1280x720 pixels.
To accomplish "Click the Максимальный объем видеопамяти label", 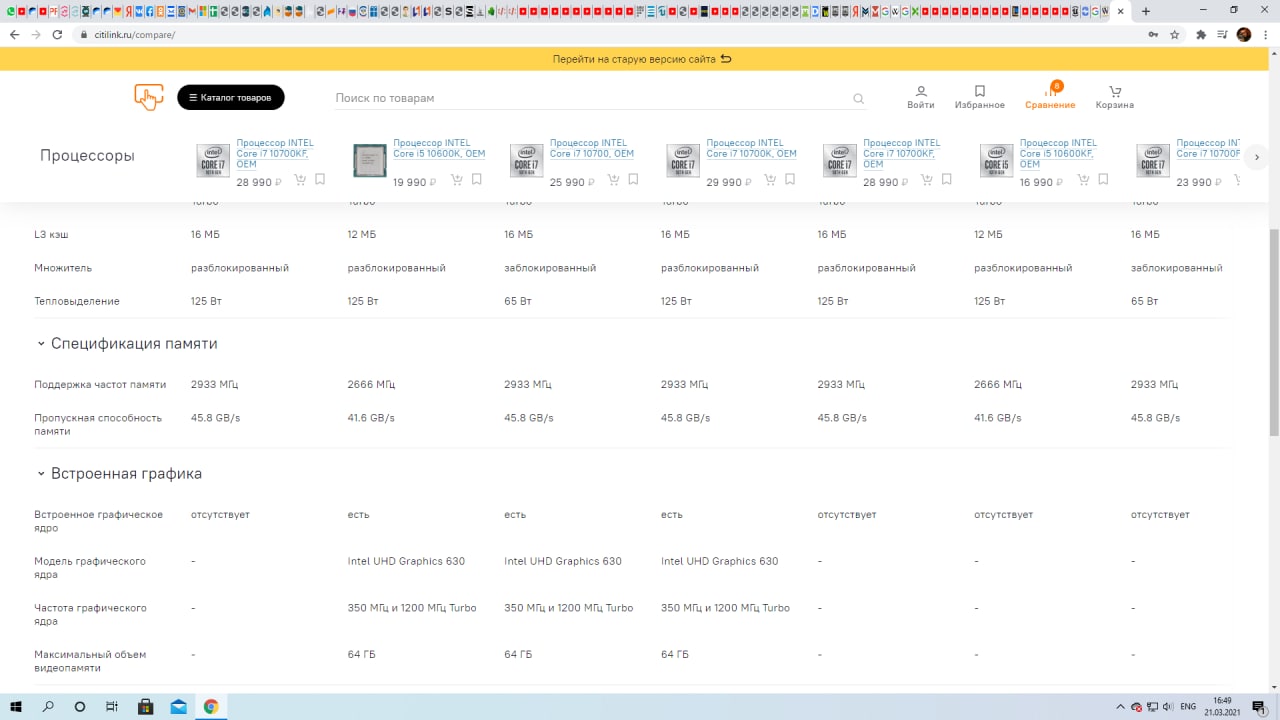I will (x=90, y=661).
